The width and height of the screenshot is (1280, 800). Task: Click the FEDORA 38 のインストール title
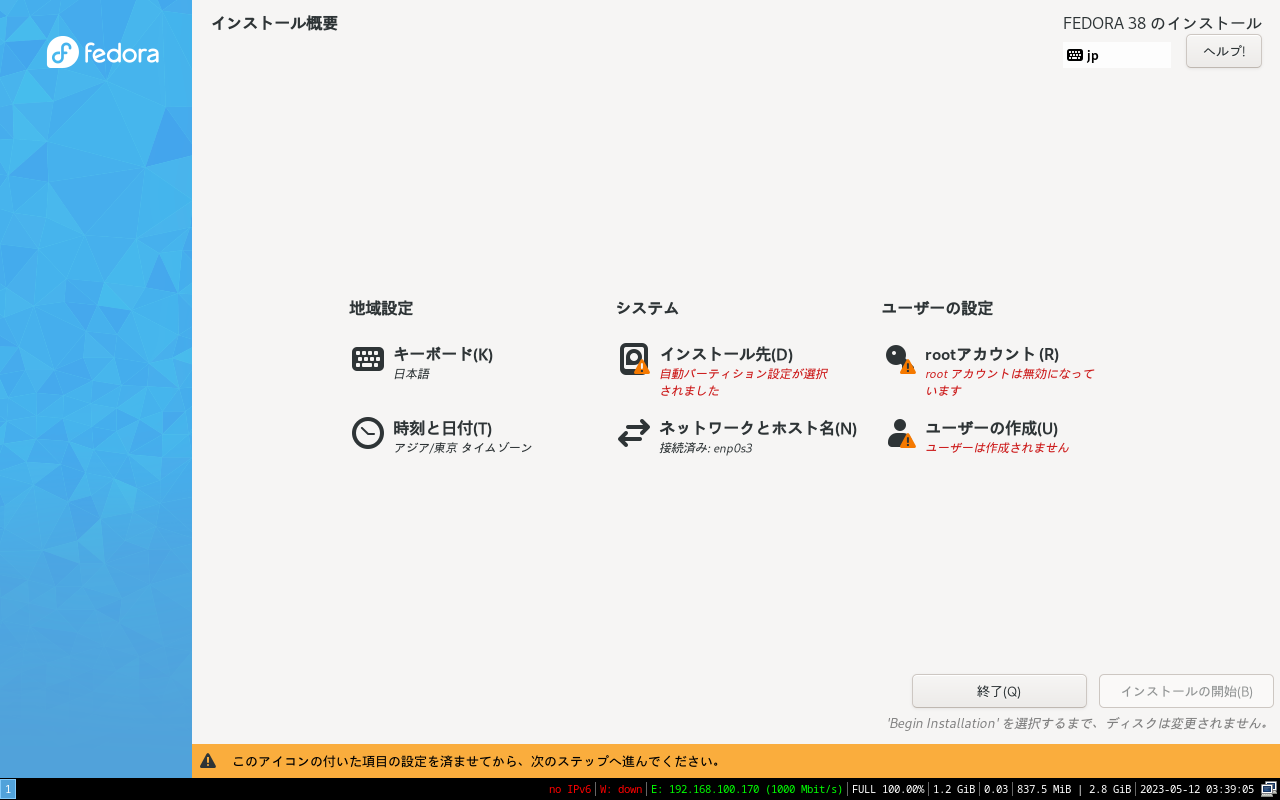pyautogui.click(x=1162, y=23)
